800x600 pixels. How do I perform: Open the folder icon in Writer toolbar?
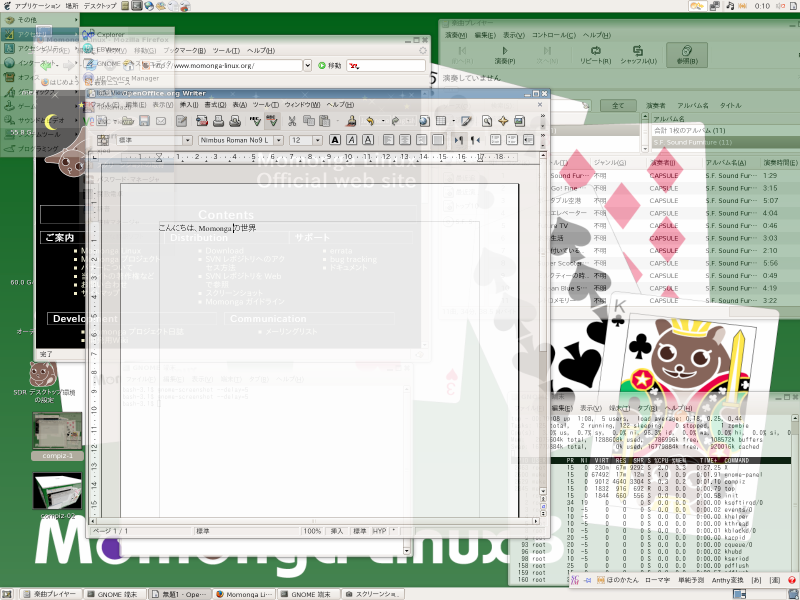click(128, 121)
